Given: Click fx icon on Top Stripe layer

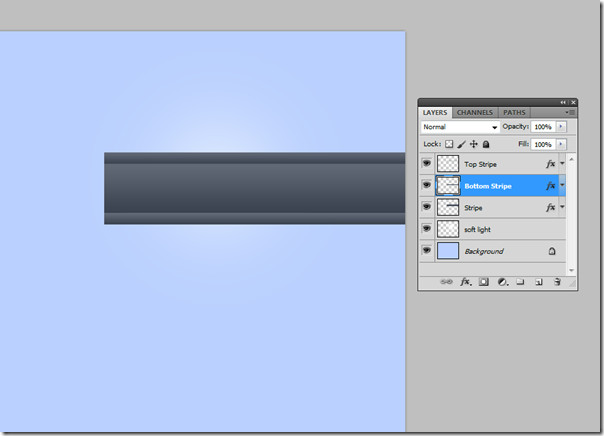Looking at the screenshot, I should pos(550,164).
